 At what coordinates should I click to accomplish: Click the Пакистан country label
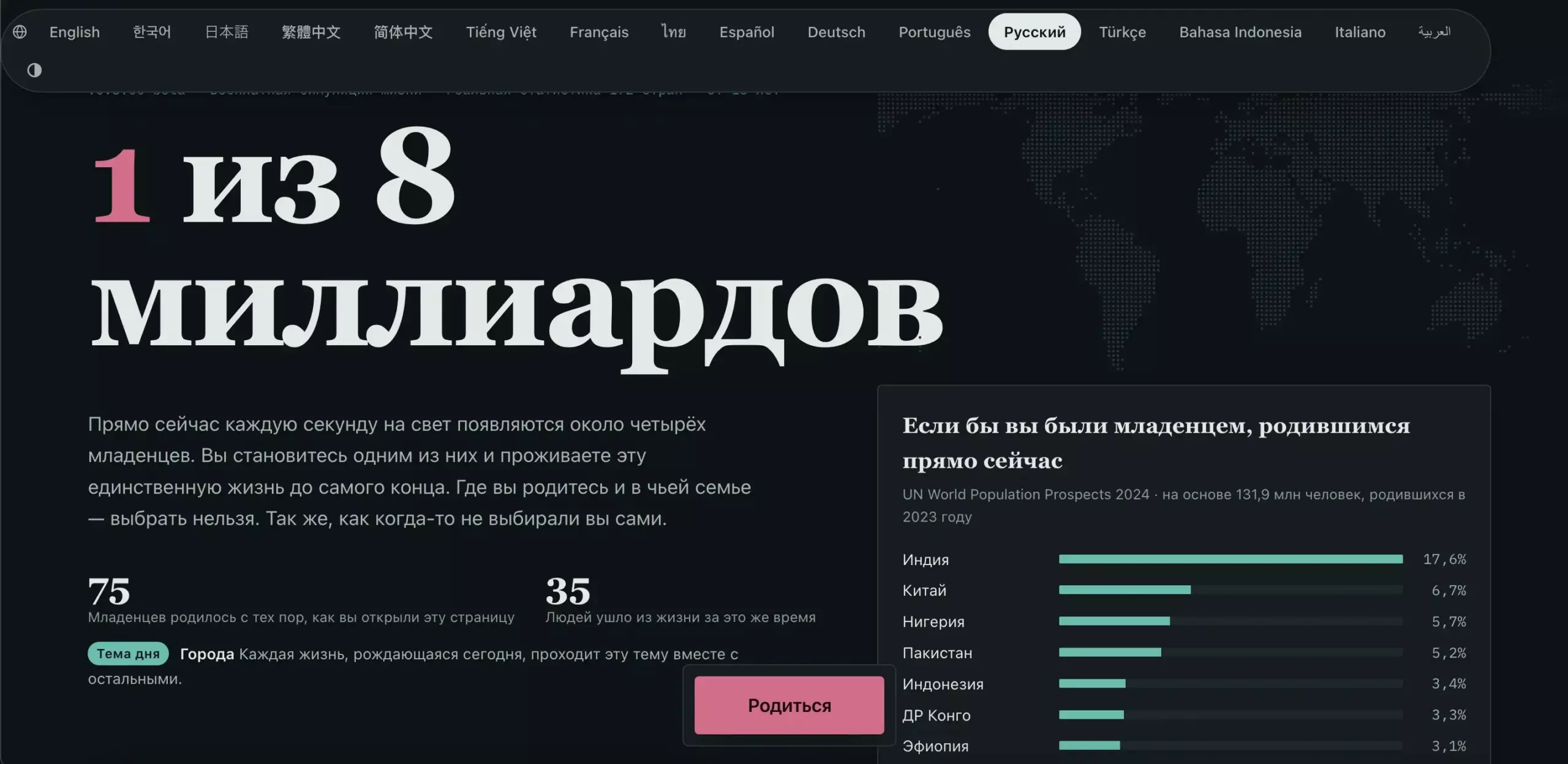coord(937,653)
